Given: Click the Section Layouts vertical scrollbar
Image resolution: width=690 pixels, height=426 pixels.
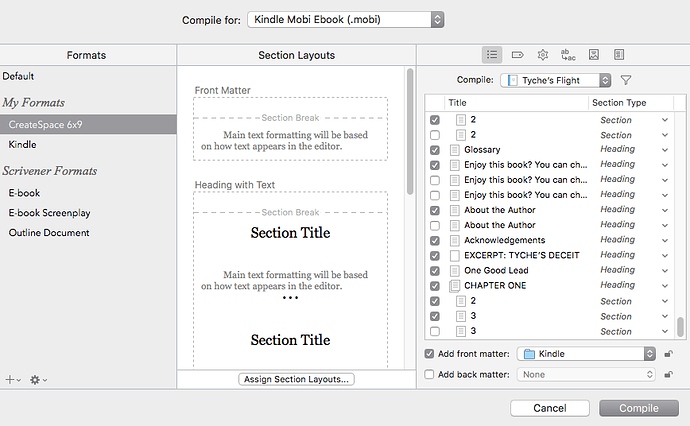Looking at the screenshot, I should pyautogui.click(x=410, y=131).
